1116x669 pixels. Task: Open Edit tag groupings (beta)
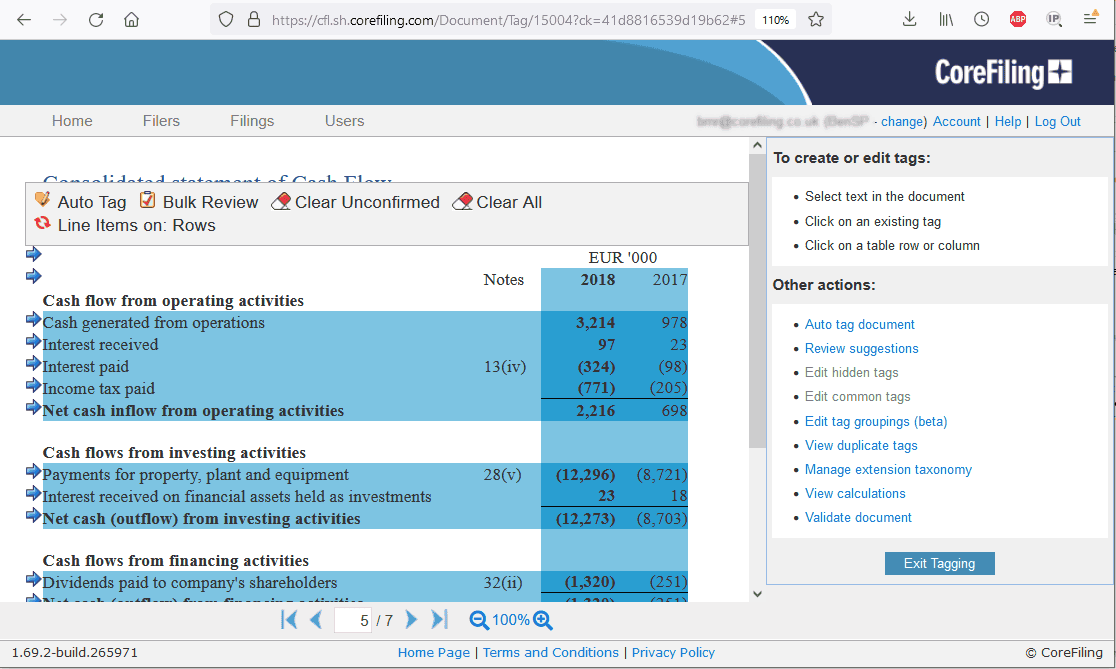point(875,421)
